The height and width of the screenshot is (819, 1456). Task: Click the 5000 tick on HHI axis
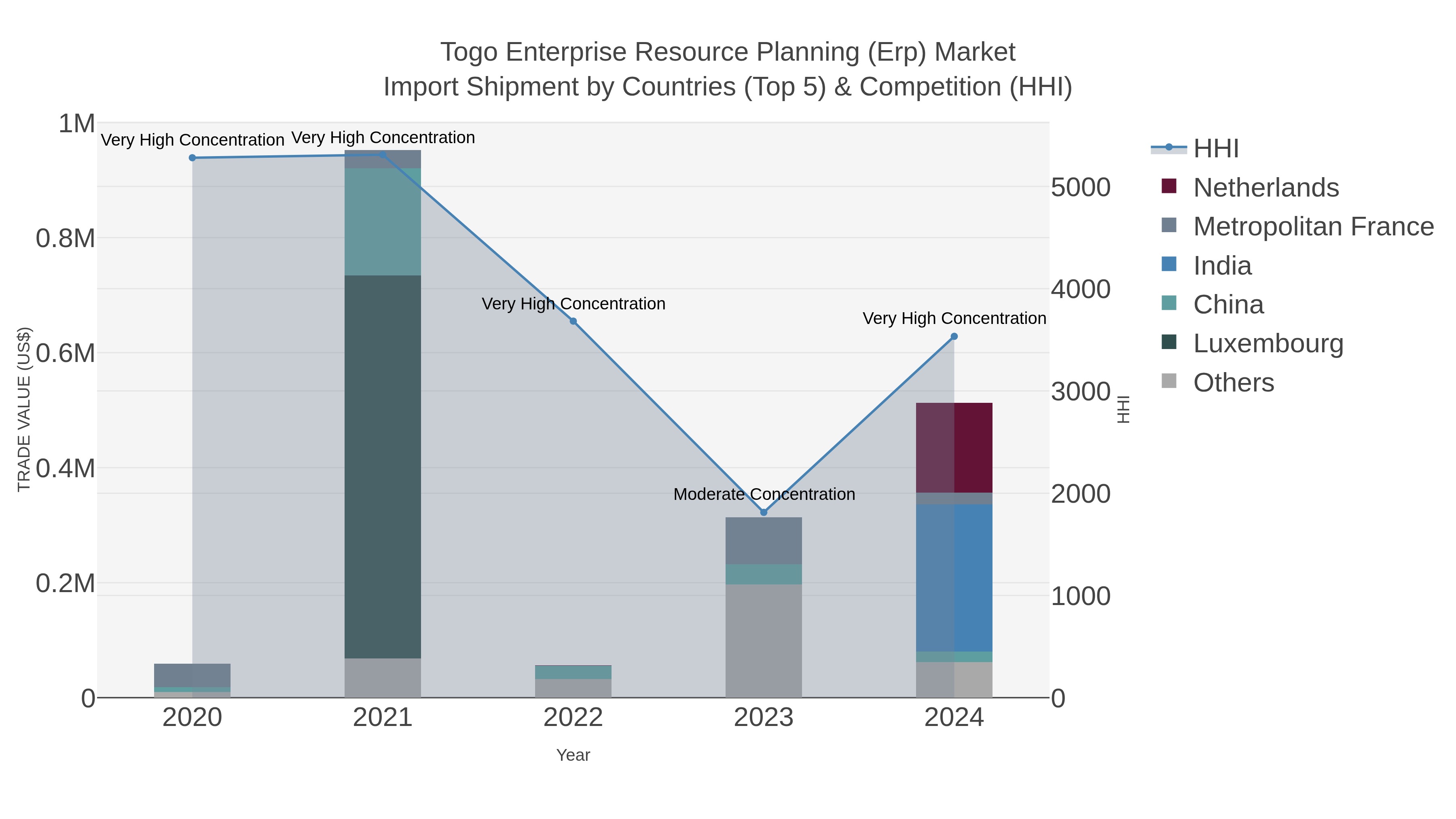pyautogui.click(x=1081, y=188)
